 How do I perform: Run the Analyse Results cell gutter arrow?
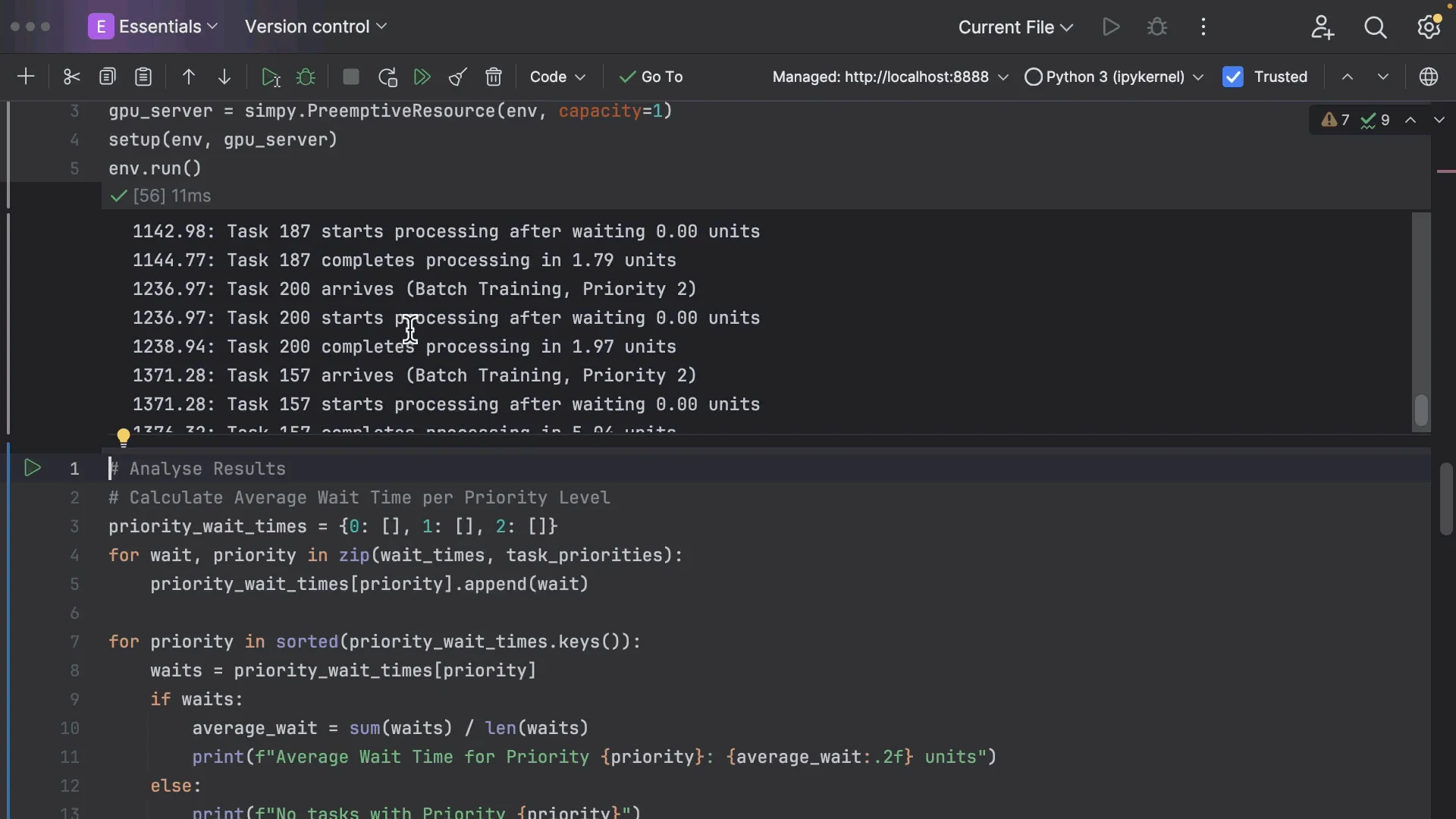[x=32, y=468]
